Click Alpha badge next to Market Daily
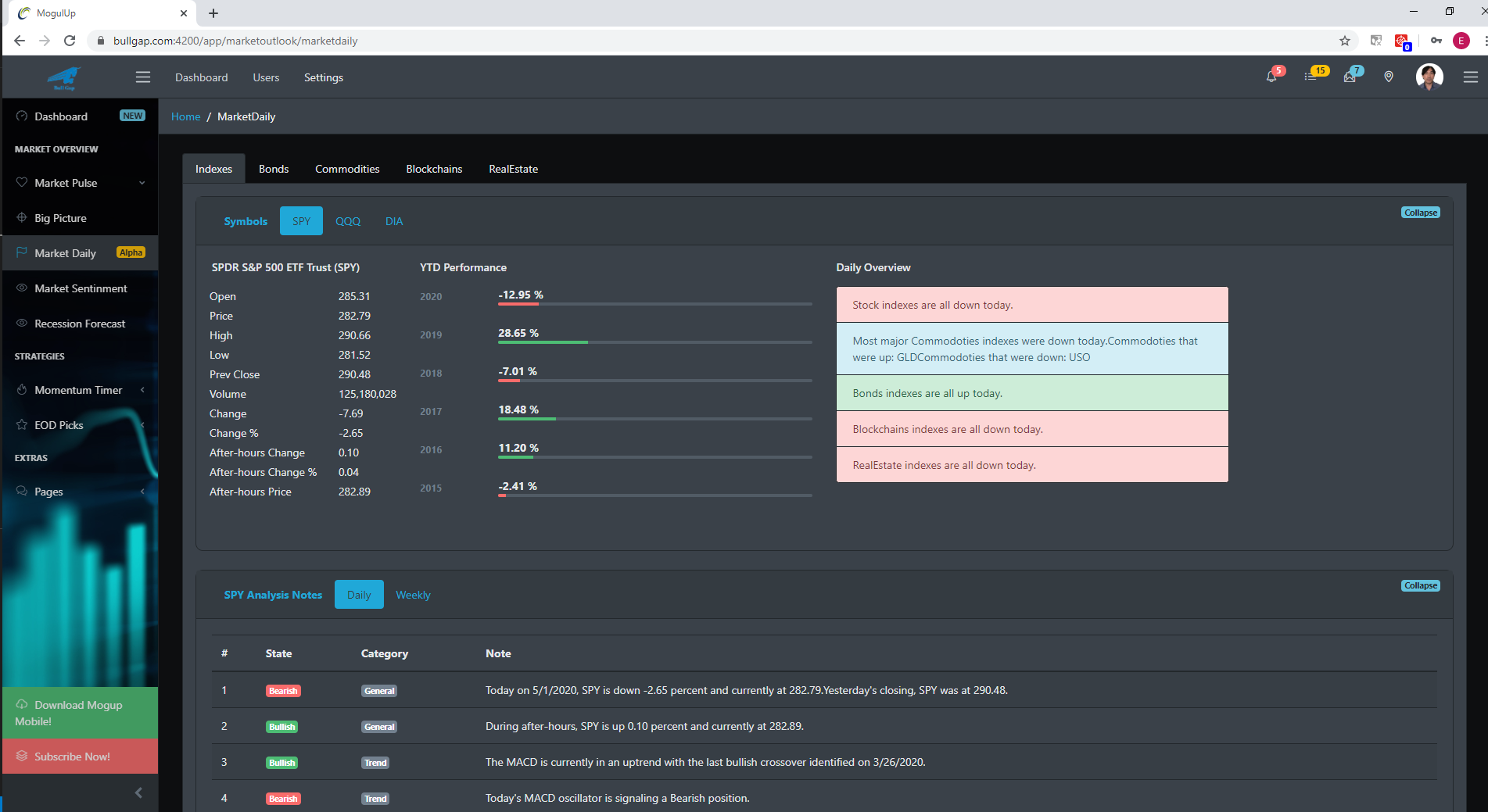The height and width of the screenshot is (812, 1488). point(131,252)
